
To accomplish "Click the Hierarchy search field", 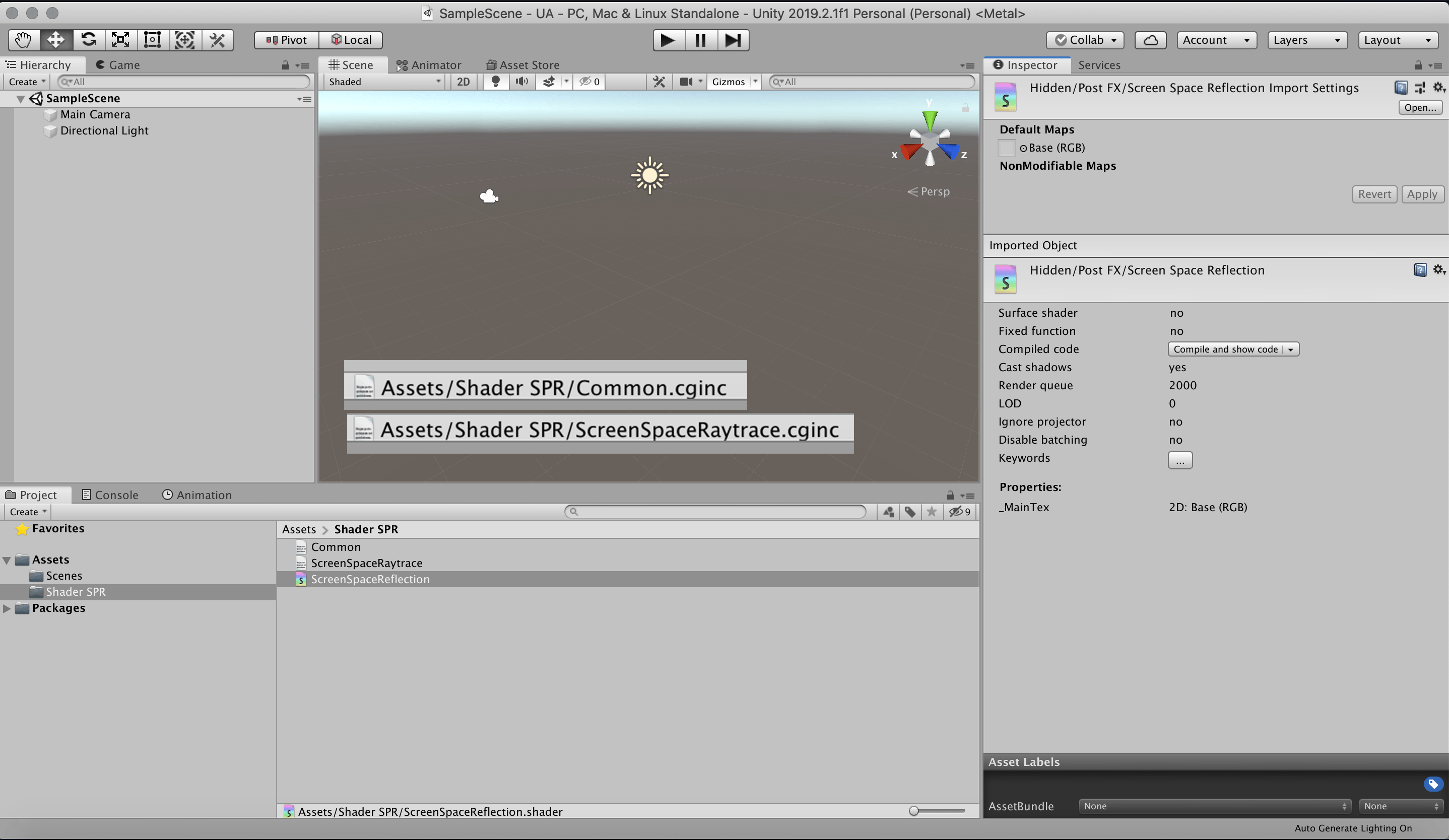I will [184, 82].
